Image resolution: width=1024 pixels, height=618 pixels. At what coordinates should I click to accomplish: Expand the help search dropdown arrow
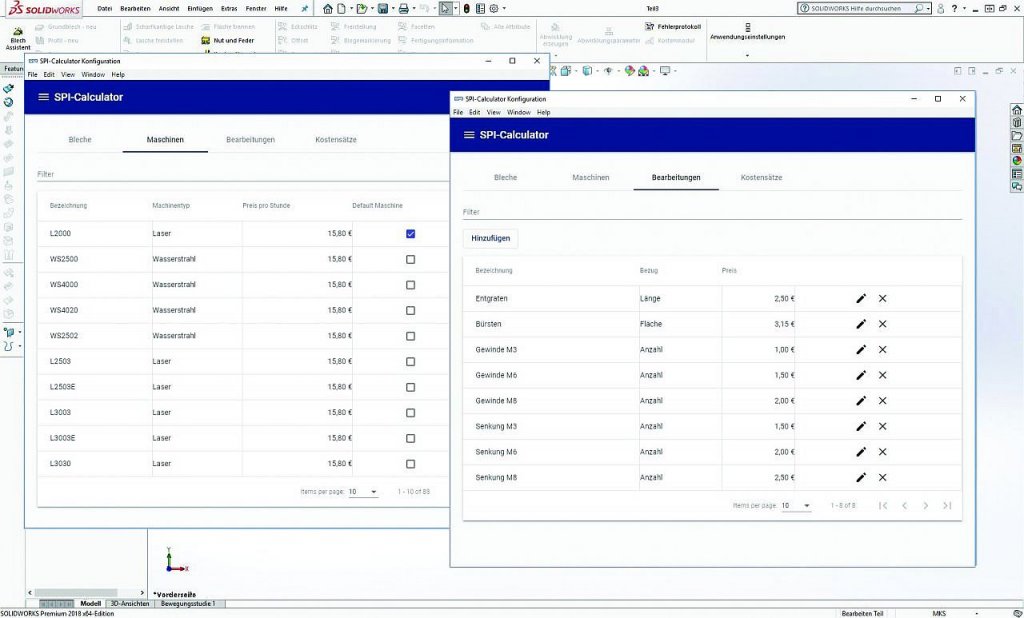[x=928, y=8]
